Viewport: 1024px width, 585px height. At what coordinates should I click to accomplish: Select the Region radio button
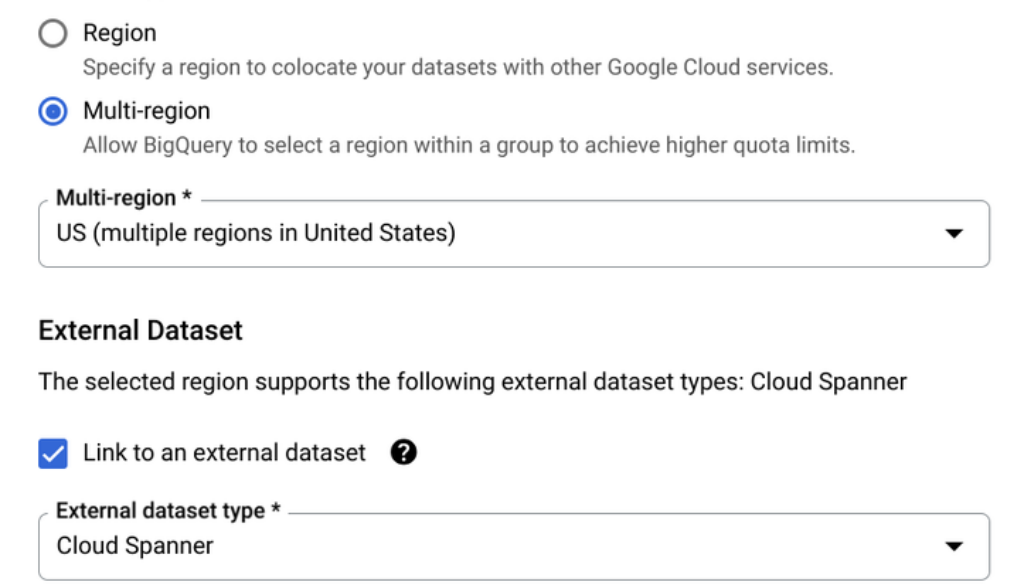coord(52,33)
